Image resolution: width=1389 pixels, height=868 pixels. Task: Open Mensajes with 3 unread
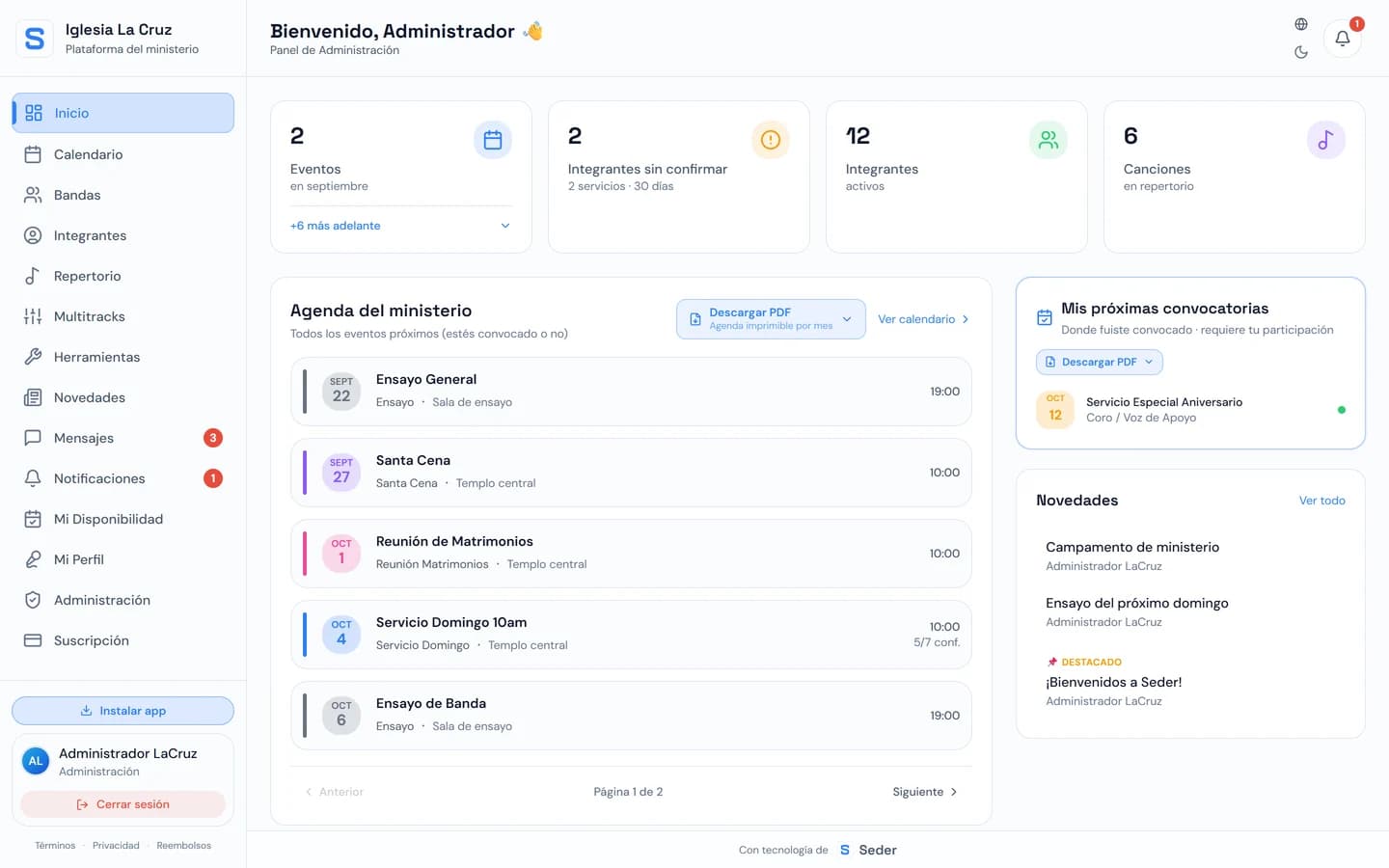click(123, 438)
